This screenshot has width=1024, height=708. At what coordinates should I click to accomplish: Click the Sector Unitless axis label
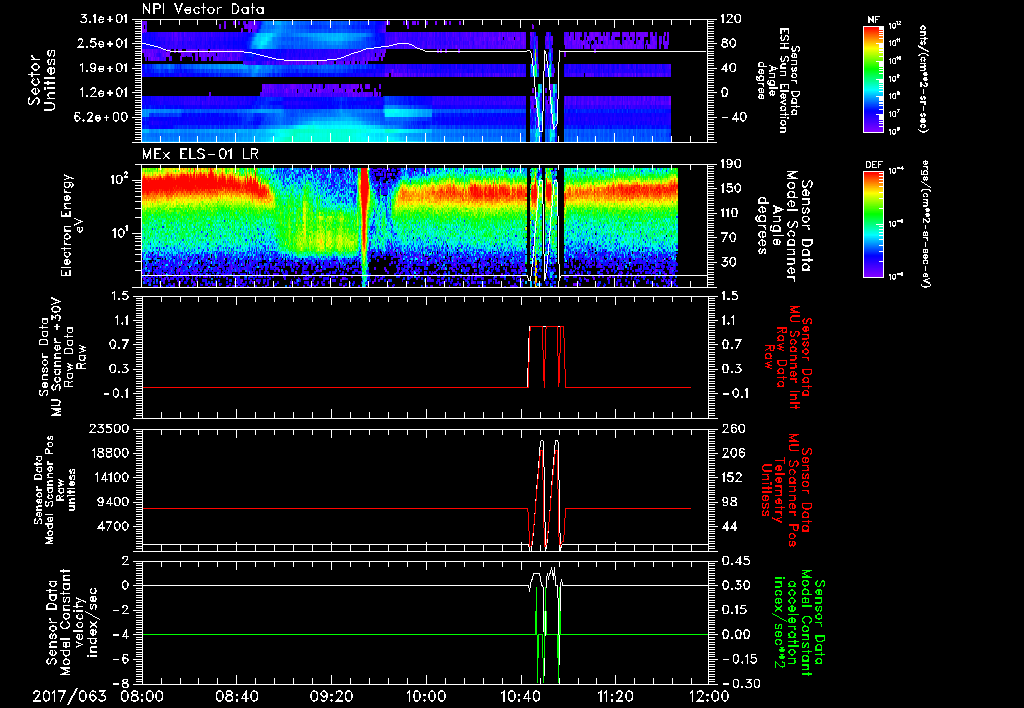coord(40,80)
